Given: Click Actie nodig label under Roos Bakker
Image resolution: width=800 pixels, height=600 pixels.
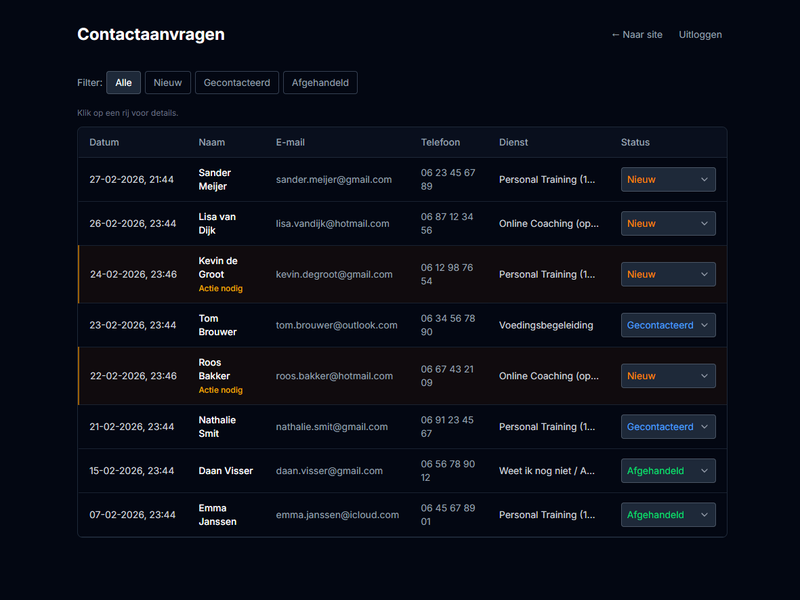Looking at the screenshot, I should click(220, 390).
